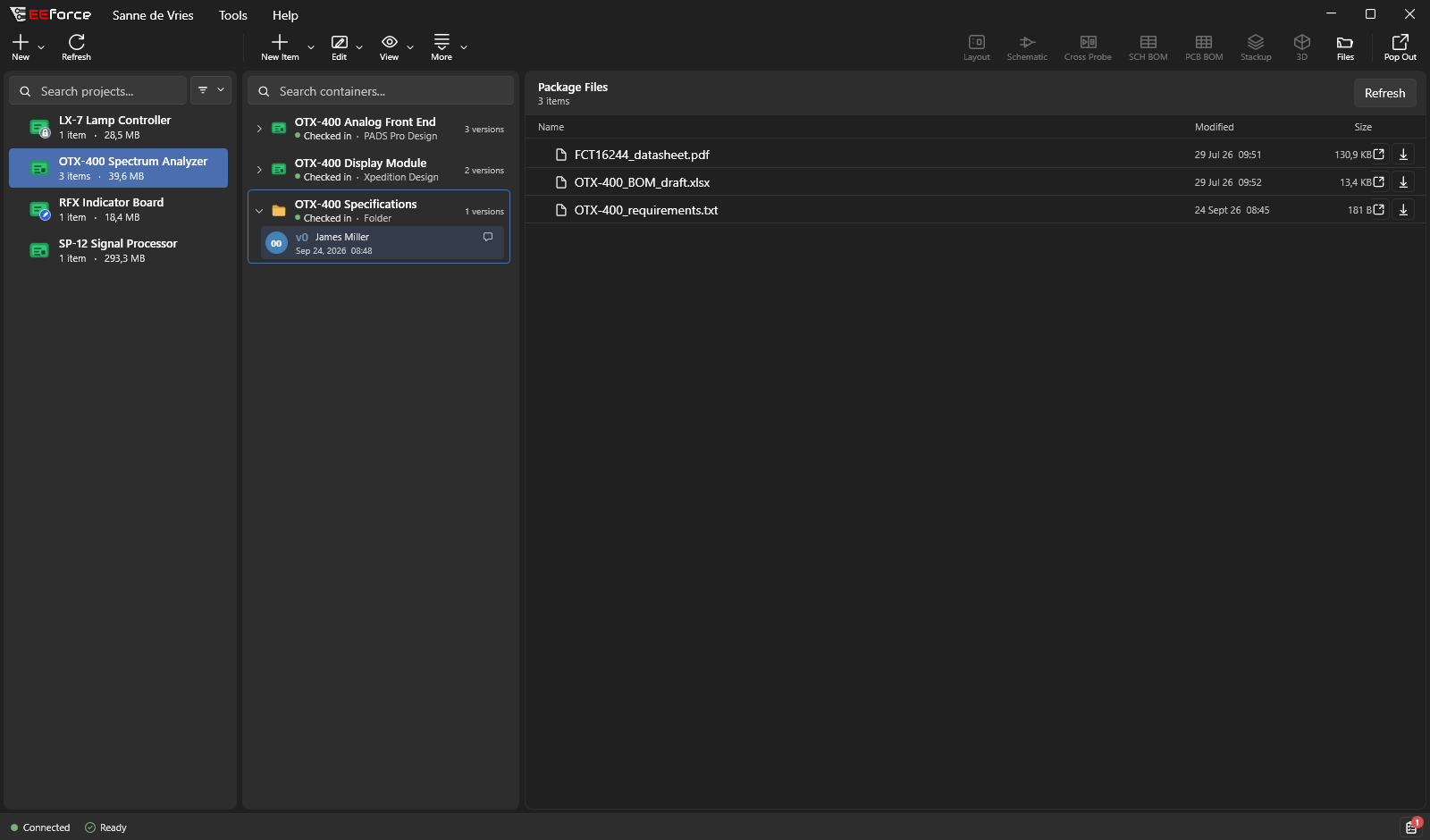1430x840 pixels.
Task: Select the RFX Indicator Board project
Action: tap(118, 209)
